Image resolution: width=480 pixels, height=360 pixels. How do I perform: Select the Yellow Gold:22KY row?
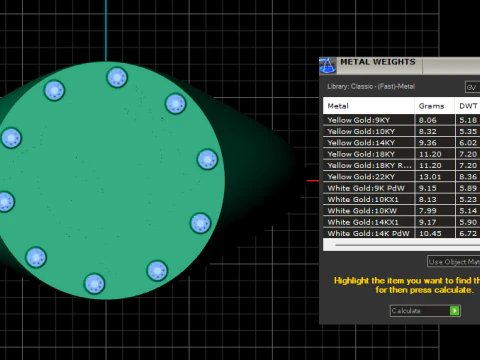[x=401, y=177]
